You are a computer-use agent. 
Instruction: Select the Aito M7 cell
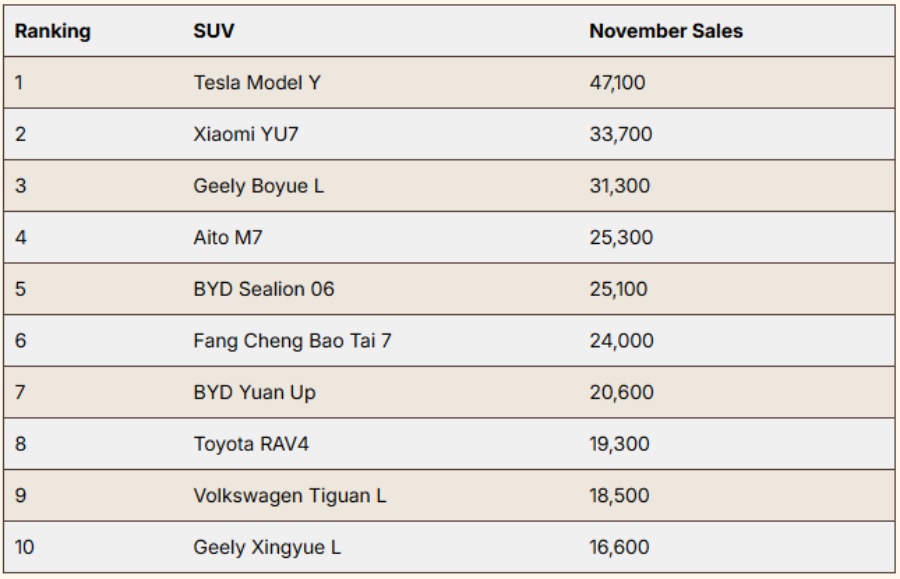[x=228, y=238]
